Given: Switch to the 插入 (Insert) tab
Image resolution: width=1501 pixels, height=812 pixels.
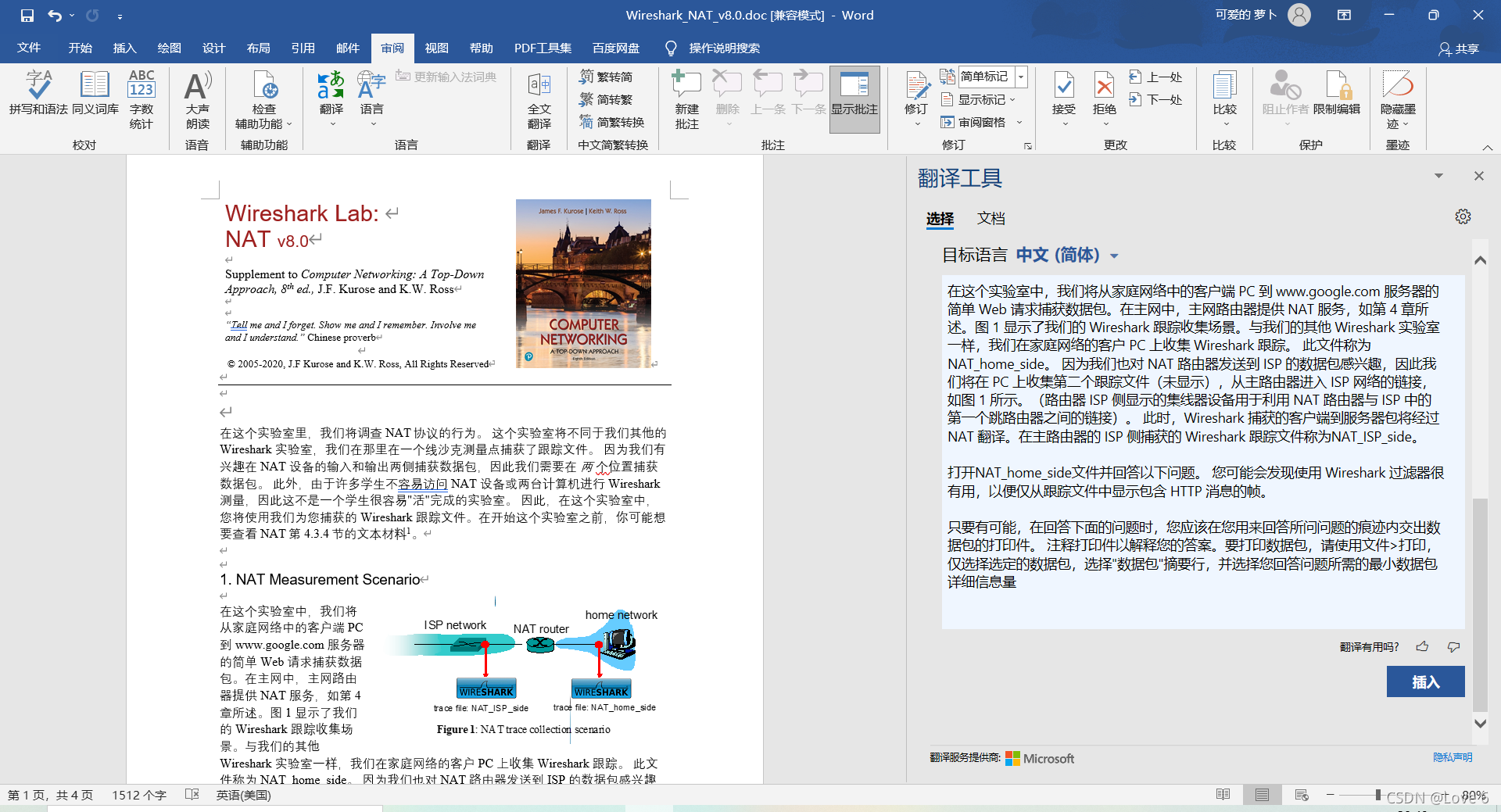Looking at the screenshot, I should coord(125,48).
